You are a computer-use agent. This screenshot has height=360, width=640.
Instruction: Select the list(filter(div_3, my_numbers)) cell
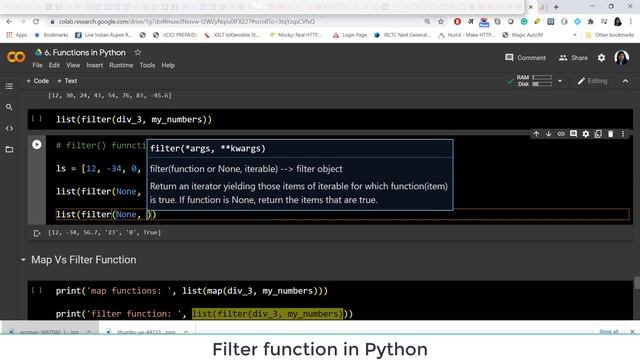[x=330, y=120]
